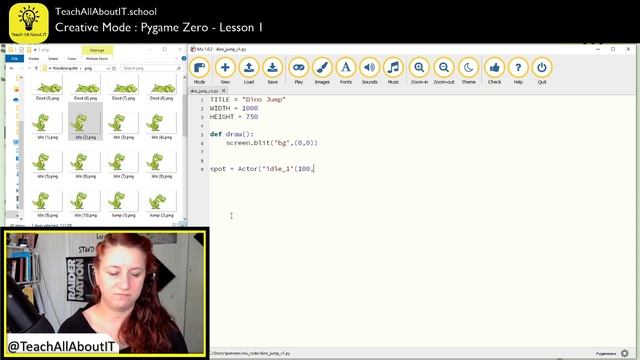Image resolution: width=640 pixels, height=360 pixels.
Task: Open the Sounds folder icon
Action: pyautogui.click(x=369, y=71)
